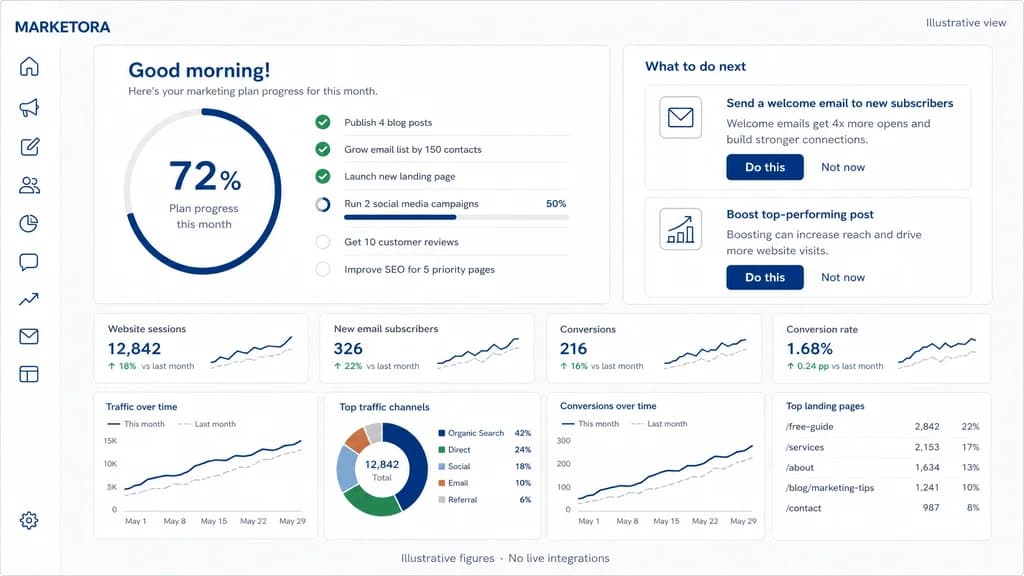Check the 'Improve SEO for 5 priority pages' circle
This screenshot has height=576, width=1024.
tap(323, 269)
